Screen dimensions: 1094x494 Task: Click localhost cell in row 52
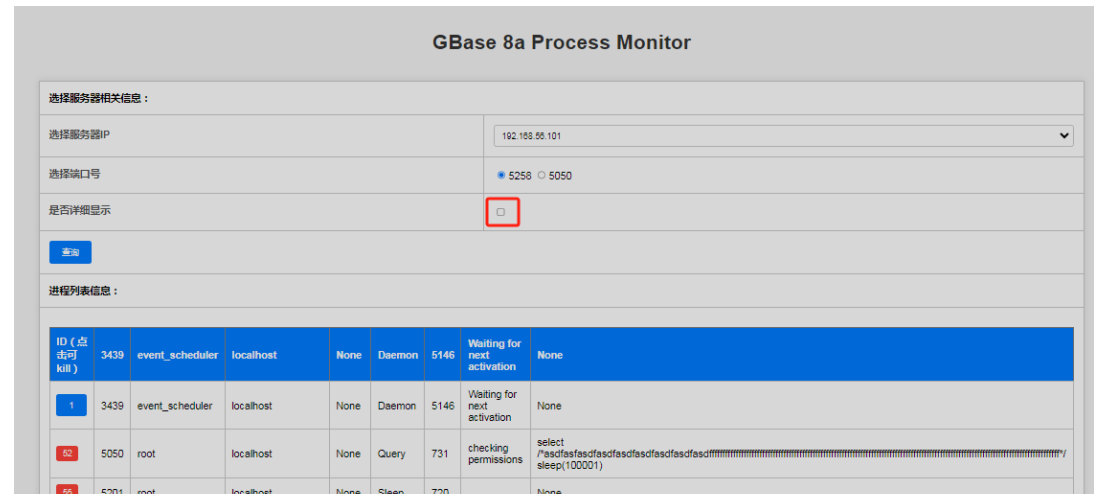point(252,454)
